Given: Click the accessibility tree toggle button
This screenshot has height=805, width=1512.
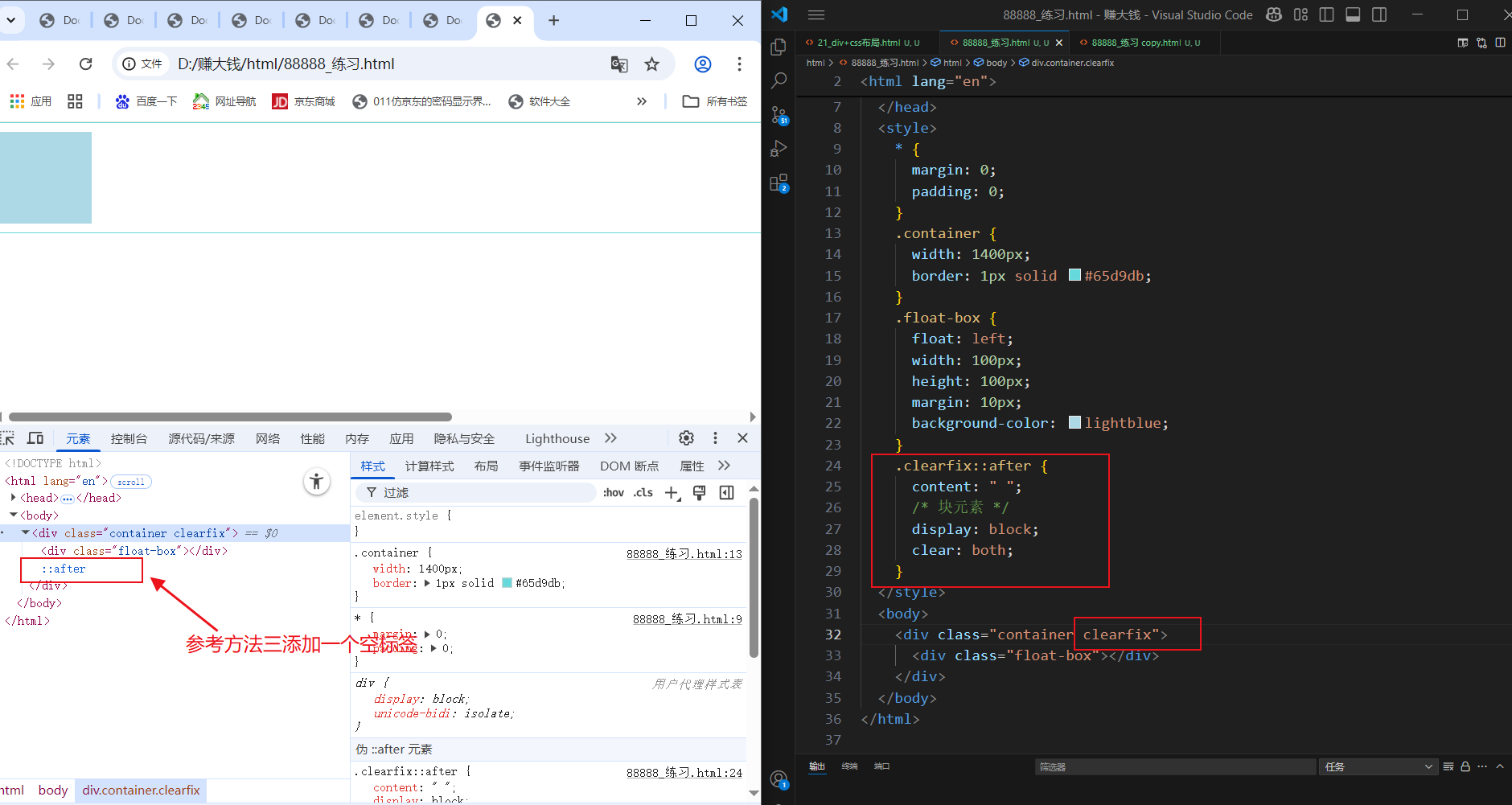Looking at the screenshot, I should pyautogui.click(x=317, y=482).
